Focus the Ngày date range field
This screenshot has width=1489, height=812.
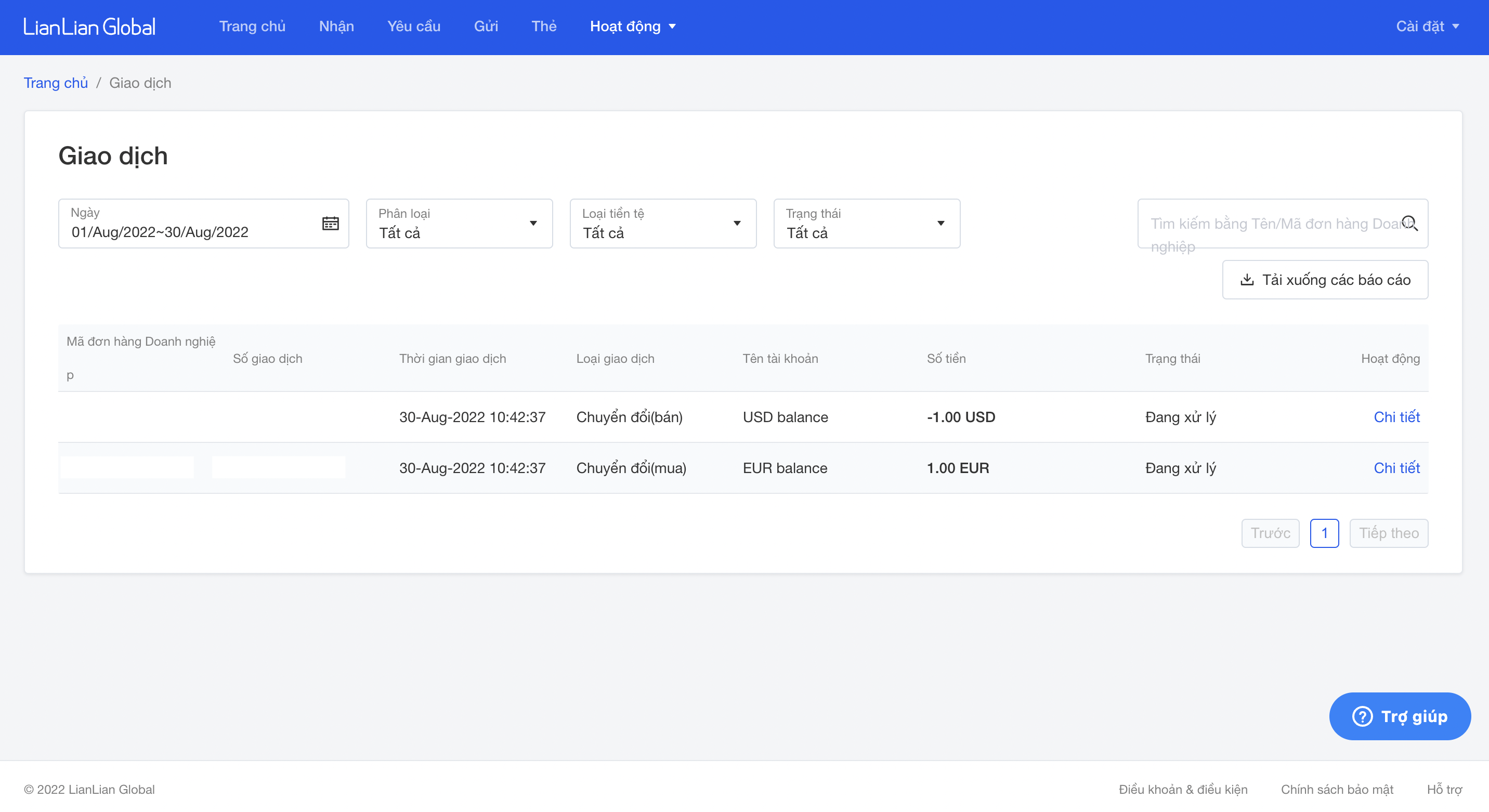203,224
